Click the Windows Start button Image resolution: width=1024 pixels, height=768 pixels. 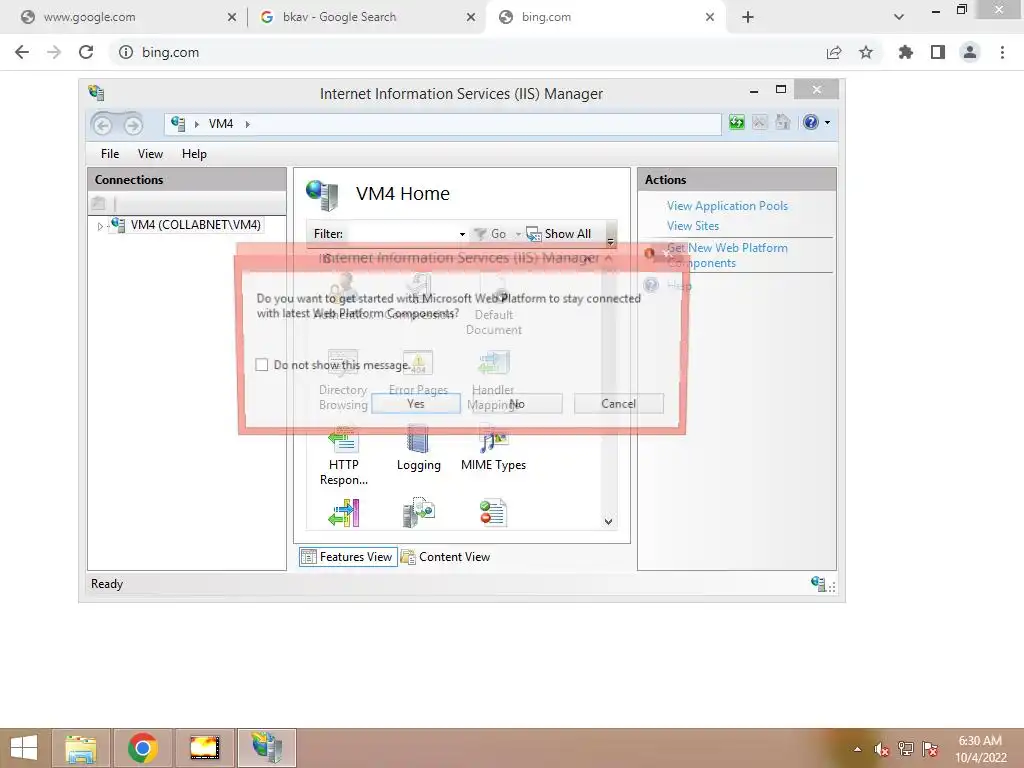coord(24,748)
